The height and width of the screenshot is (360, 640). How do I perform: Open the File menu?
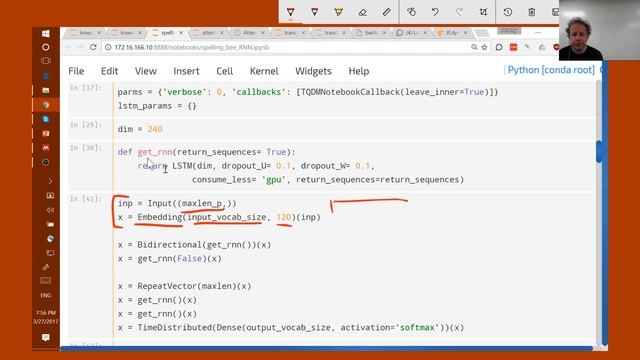[76, 71]
